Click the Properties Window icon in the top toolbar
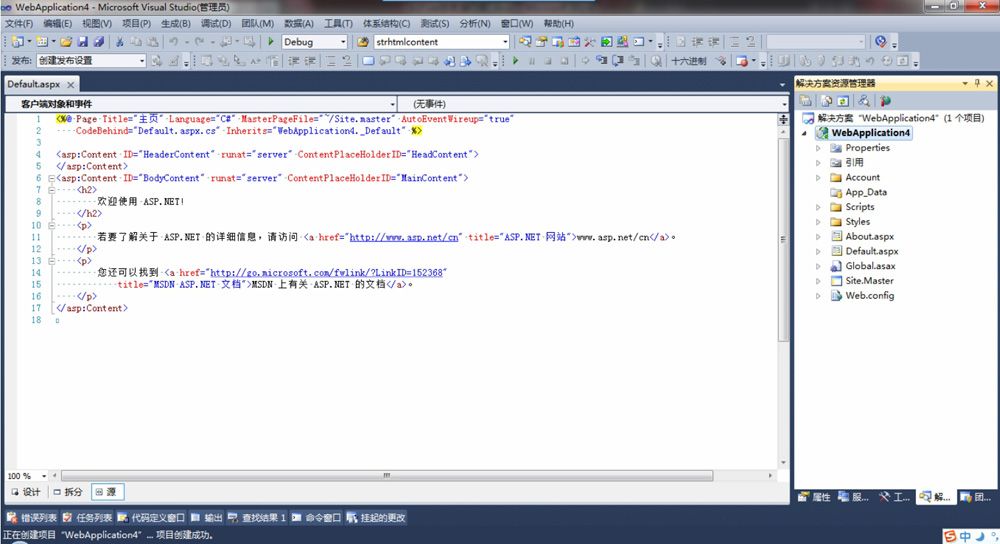This screenshot has width=1000, height=544. point(541,42)
